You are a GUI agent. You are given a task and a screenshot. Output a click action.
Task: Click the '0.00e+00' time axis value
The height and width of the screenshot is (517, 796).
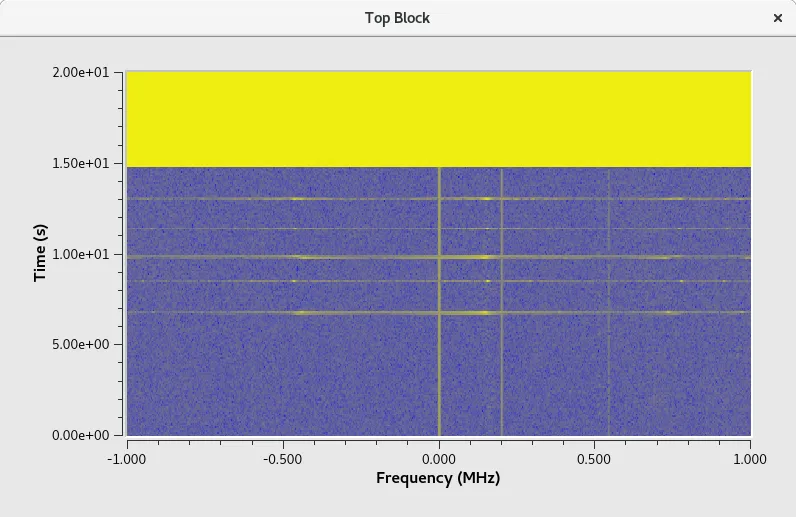pos(81,435)
